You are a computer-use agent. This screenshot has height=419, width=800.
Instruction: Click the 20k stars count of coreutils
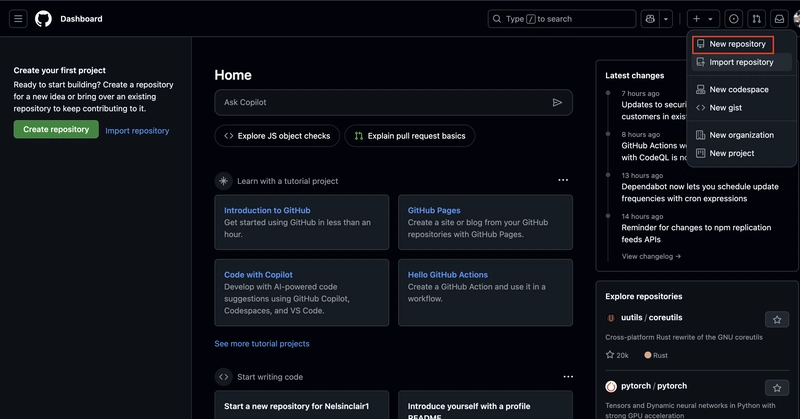click(617, 355)
